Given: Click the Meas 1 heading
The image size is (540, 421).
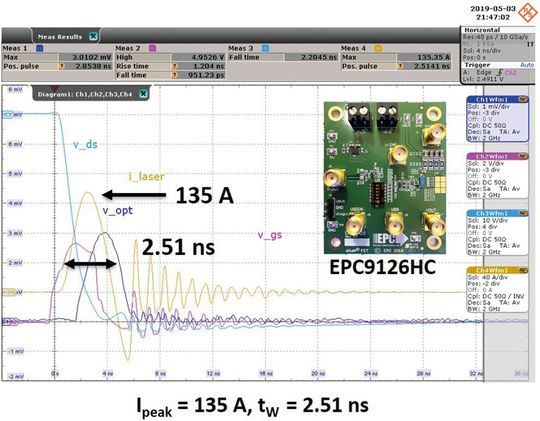Looking at the screenshot, I should click(14, 48).
